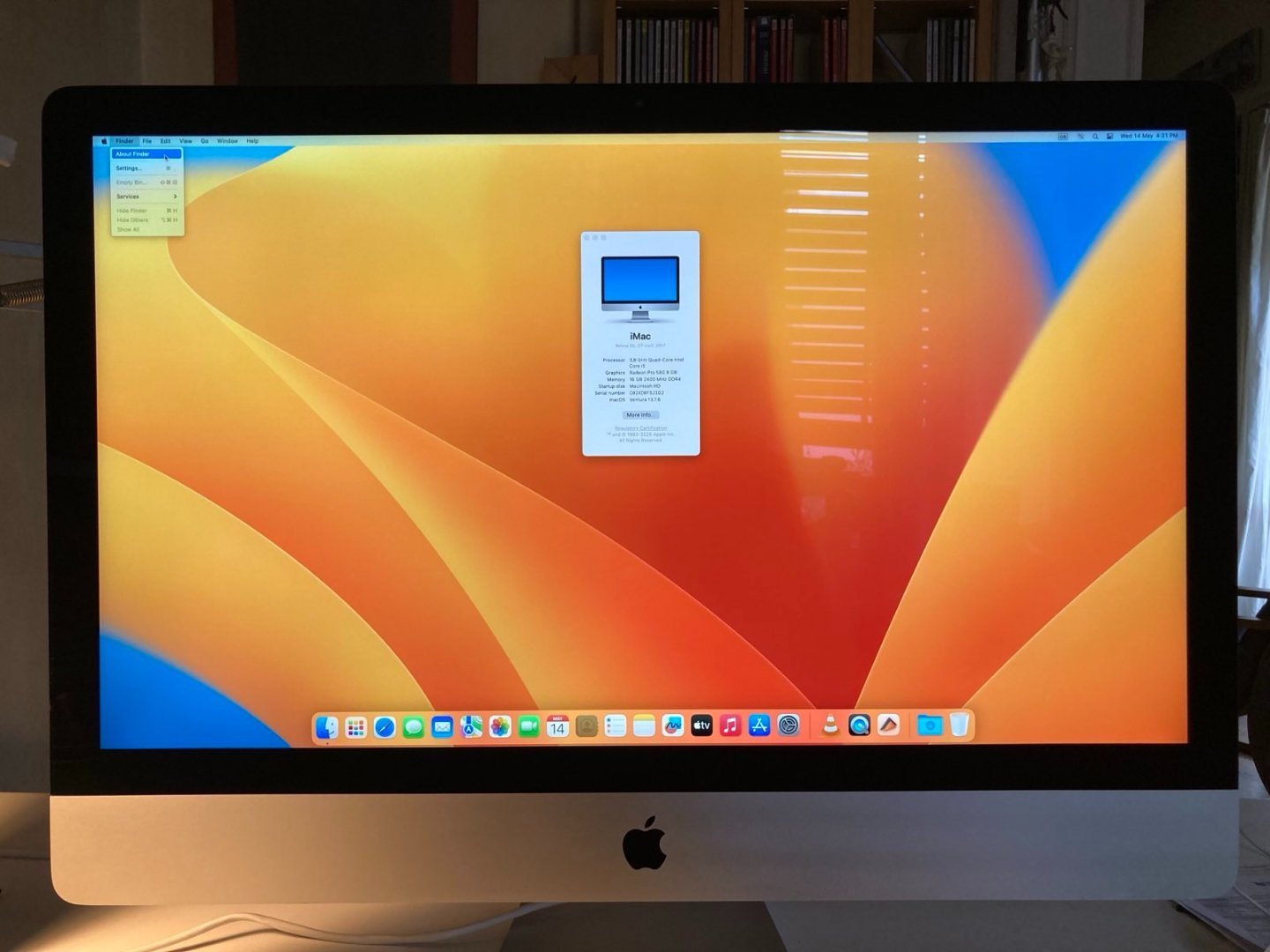Click the Macintosh HD startup disk value
1270x952 pixels.
(x=645, y=386)
